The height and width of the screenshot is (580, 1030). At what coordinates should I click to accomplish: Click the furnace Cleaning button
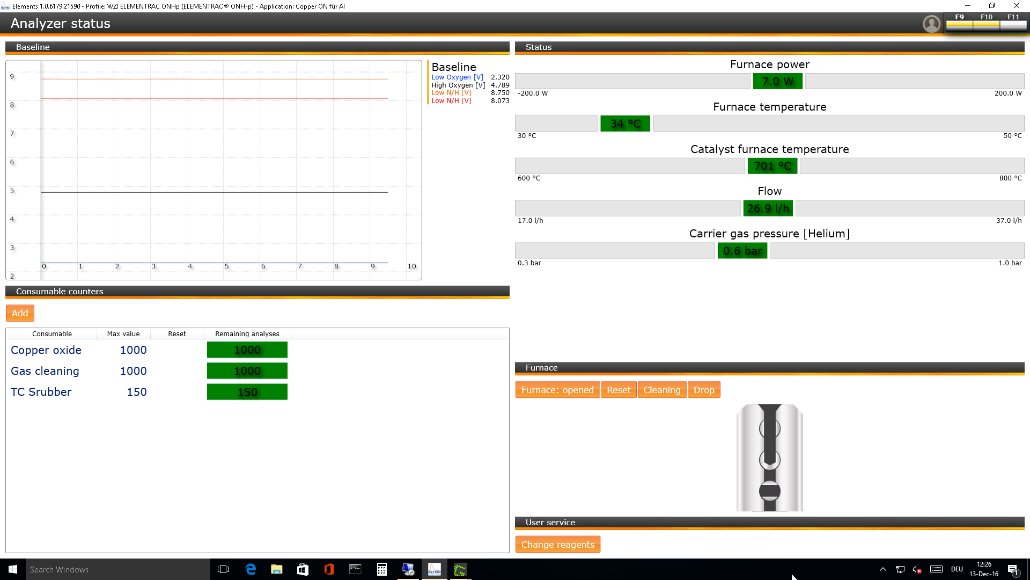tap(661, 390)
